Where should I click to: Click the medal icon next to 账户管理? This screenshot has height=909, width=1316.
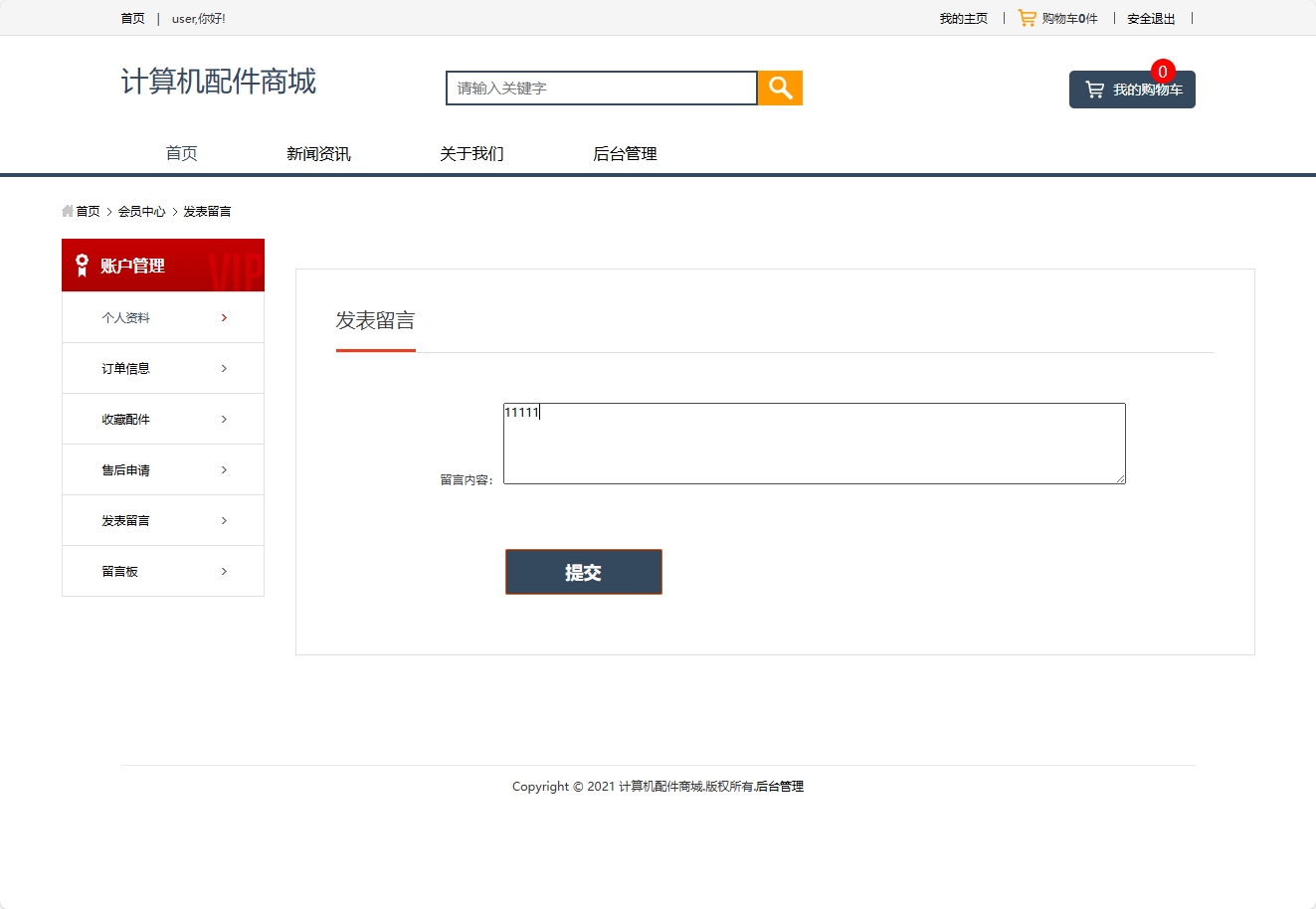click(x=82, y=265)
